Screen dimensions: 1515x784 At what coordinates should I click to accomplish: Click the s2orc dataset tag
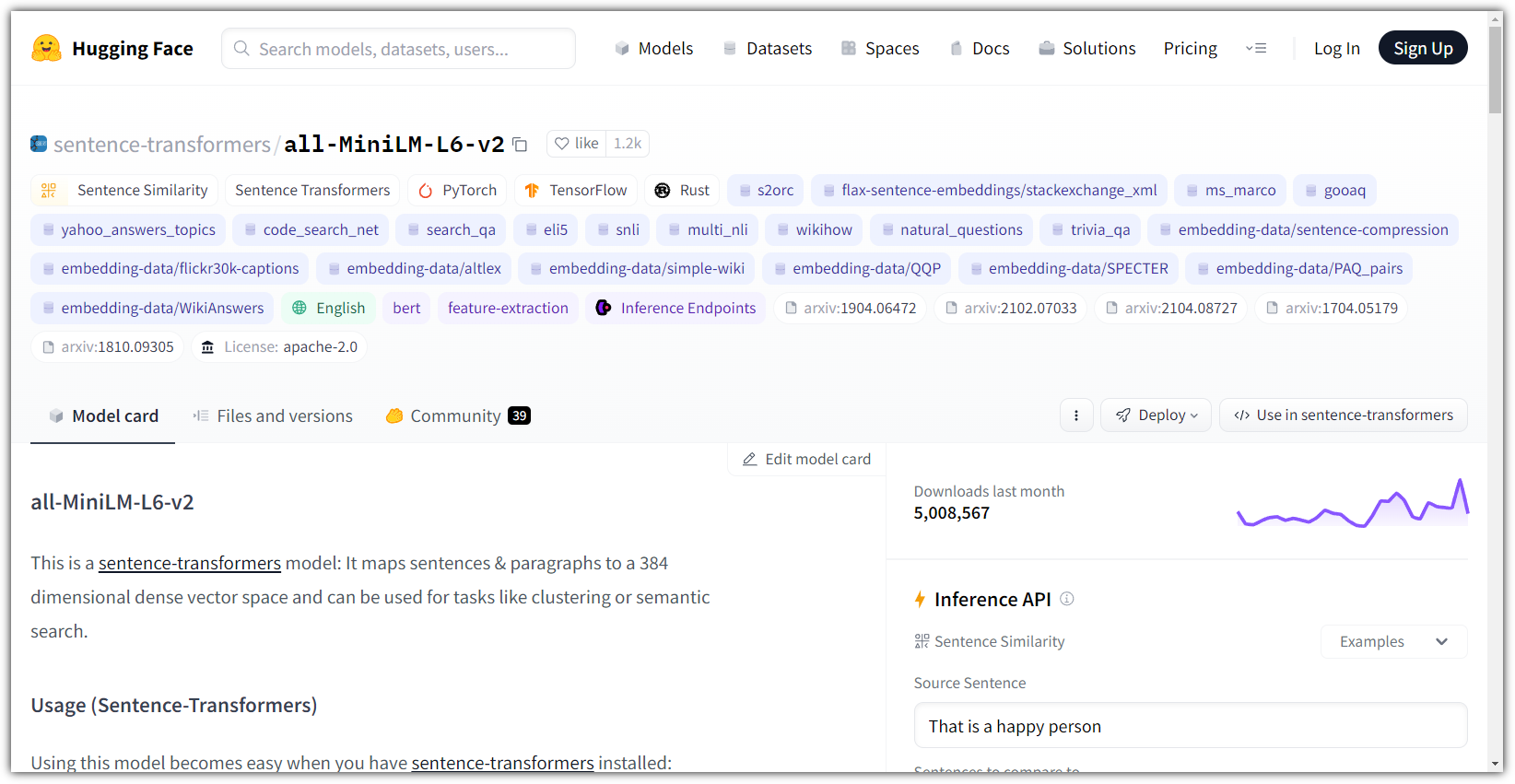pos(766,191)
